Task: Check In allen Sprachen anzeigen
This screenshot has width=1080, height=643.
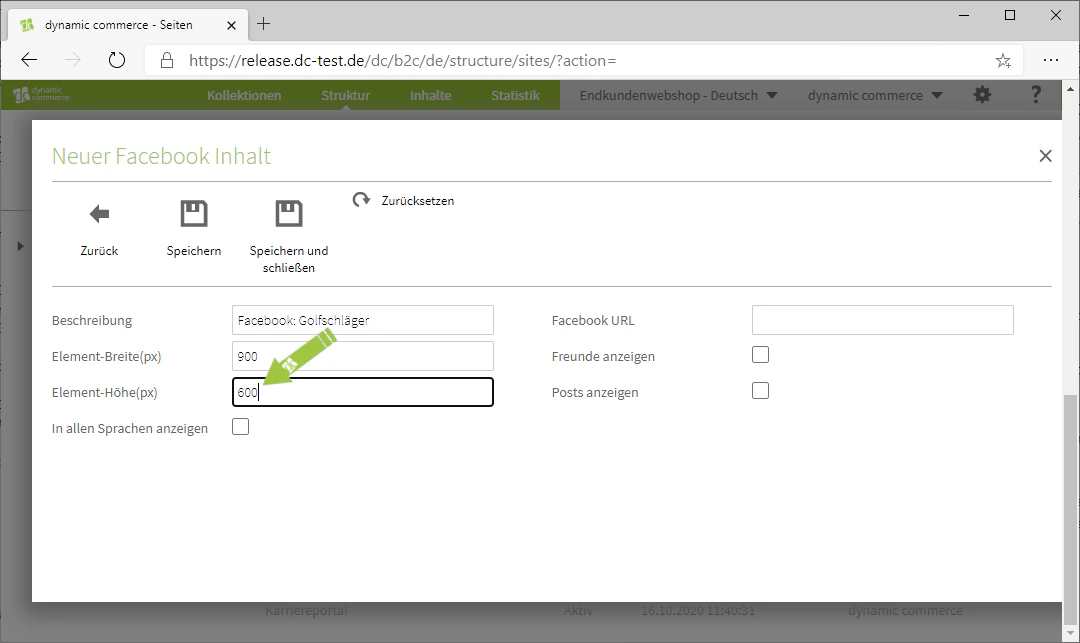Action: pos(240,427)
